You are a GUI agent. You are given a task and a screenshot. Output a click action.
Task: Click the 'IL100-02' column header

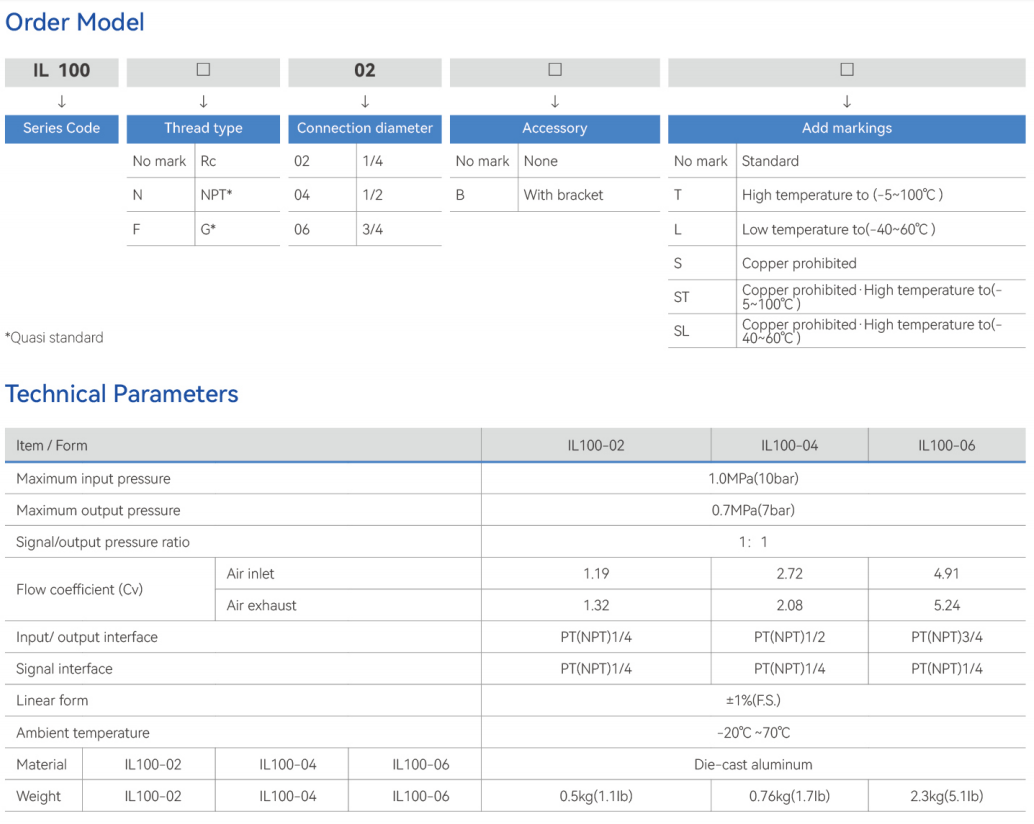click(596, 446)
